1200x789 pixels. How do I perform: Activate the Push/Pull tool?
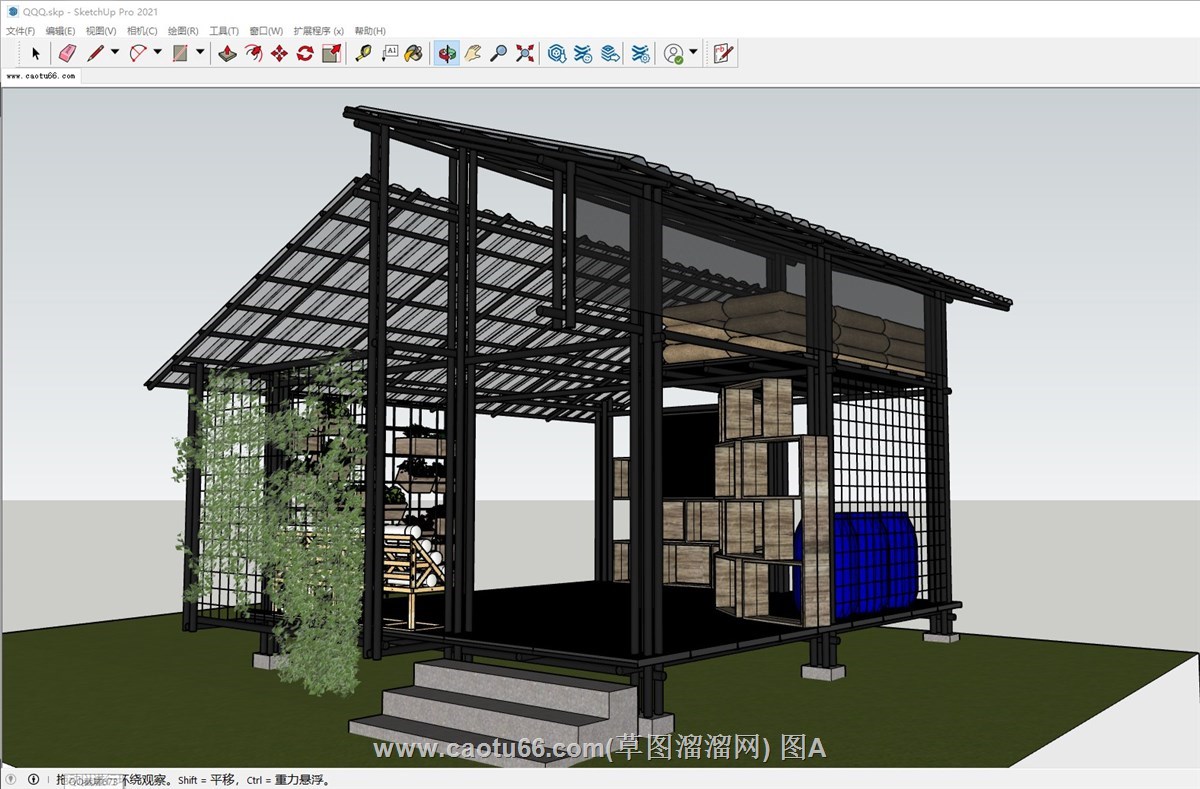point(228,54)
